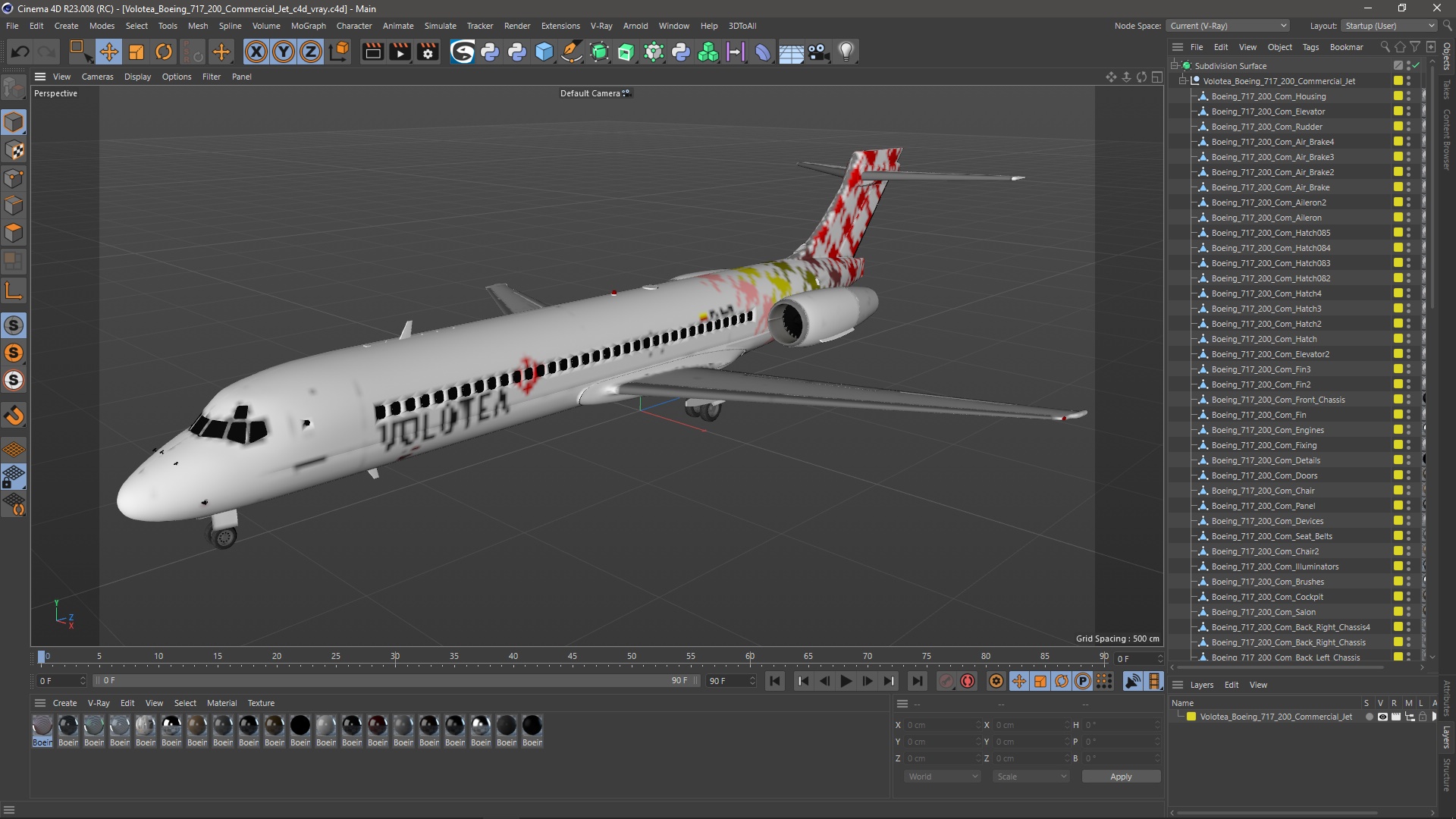Open the viewport Cameras menu
1456x819 pixels.
(97, 77)
